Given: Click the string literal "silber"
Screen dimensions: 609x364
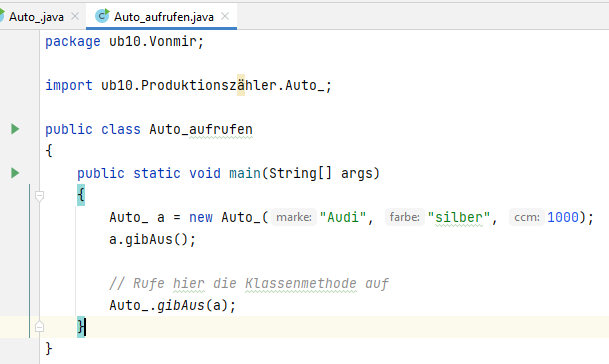Looking at the screenshot, I should coord(459,217).
